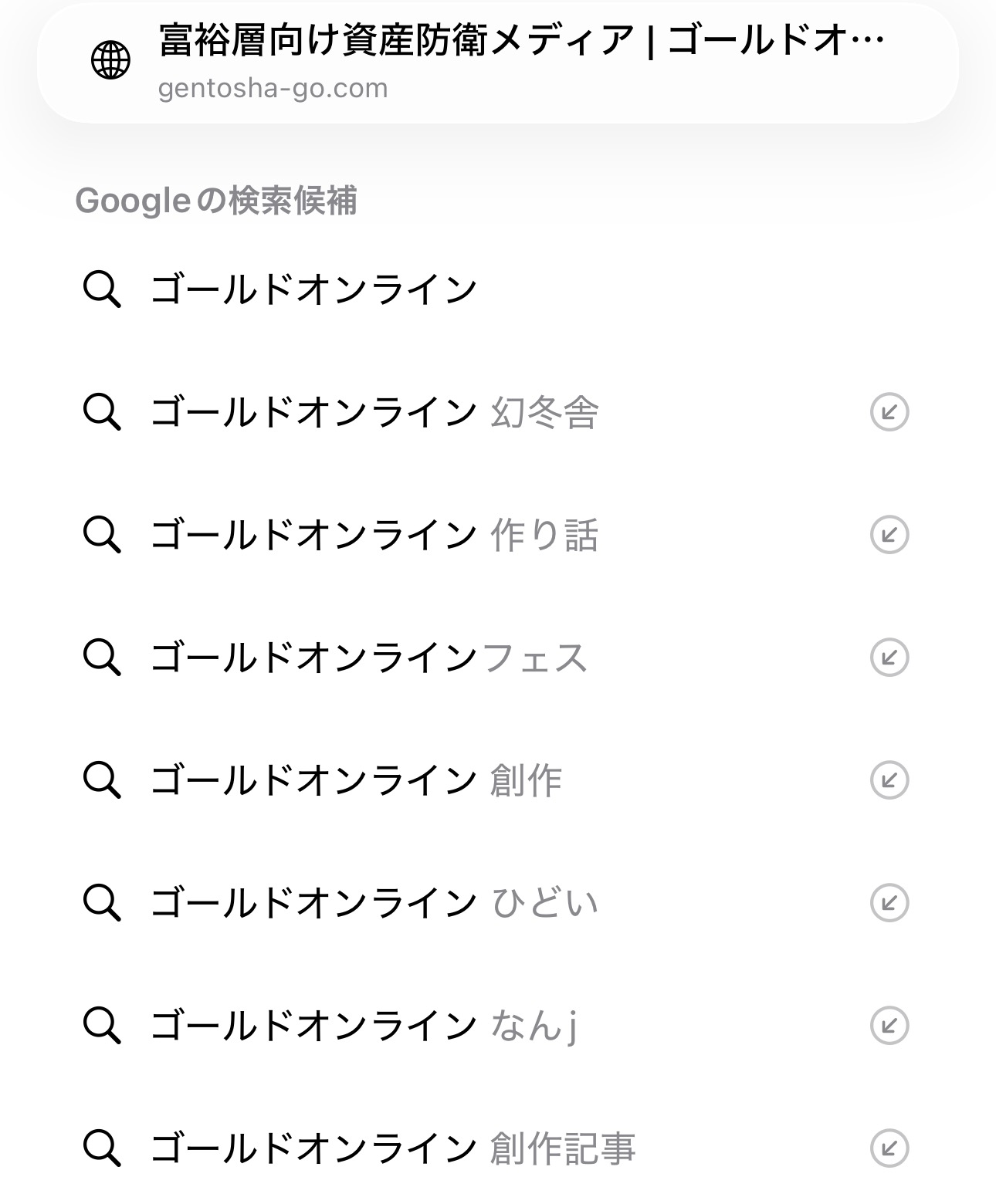Search for ゴールドオンライン なんj
This screenshot has width=996, height=1204.
coord(363,1026)
